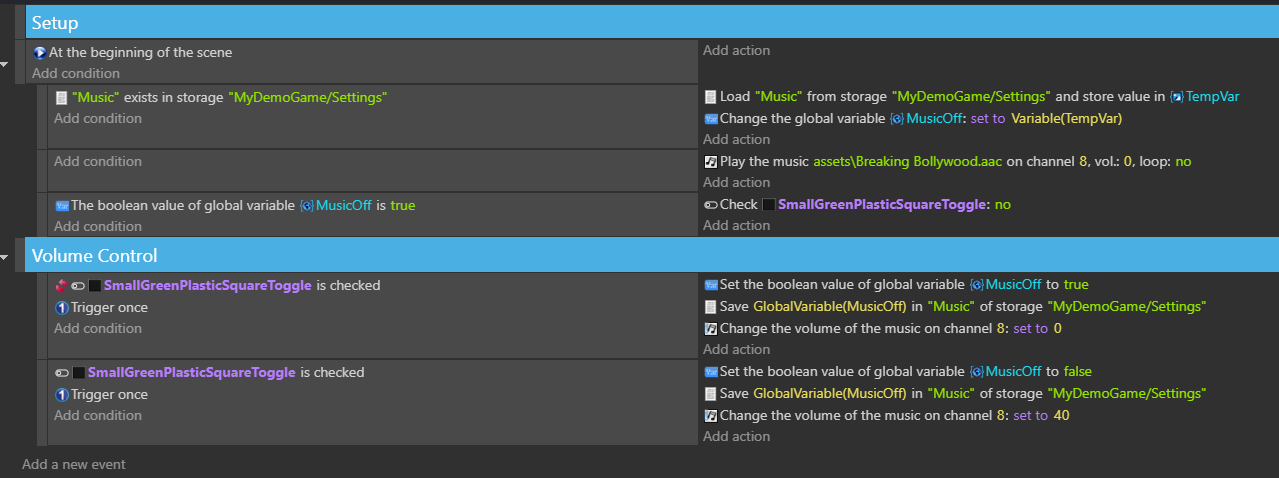This screenshot has height=478, width=1279.
Task: Collapse the Setup group with its arrow
Action: coord(5,65)
